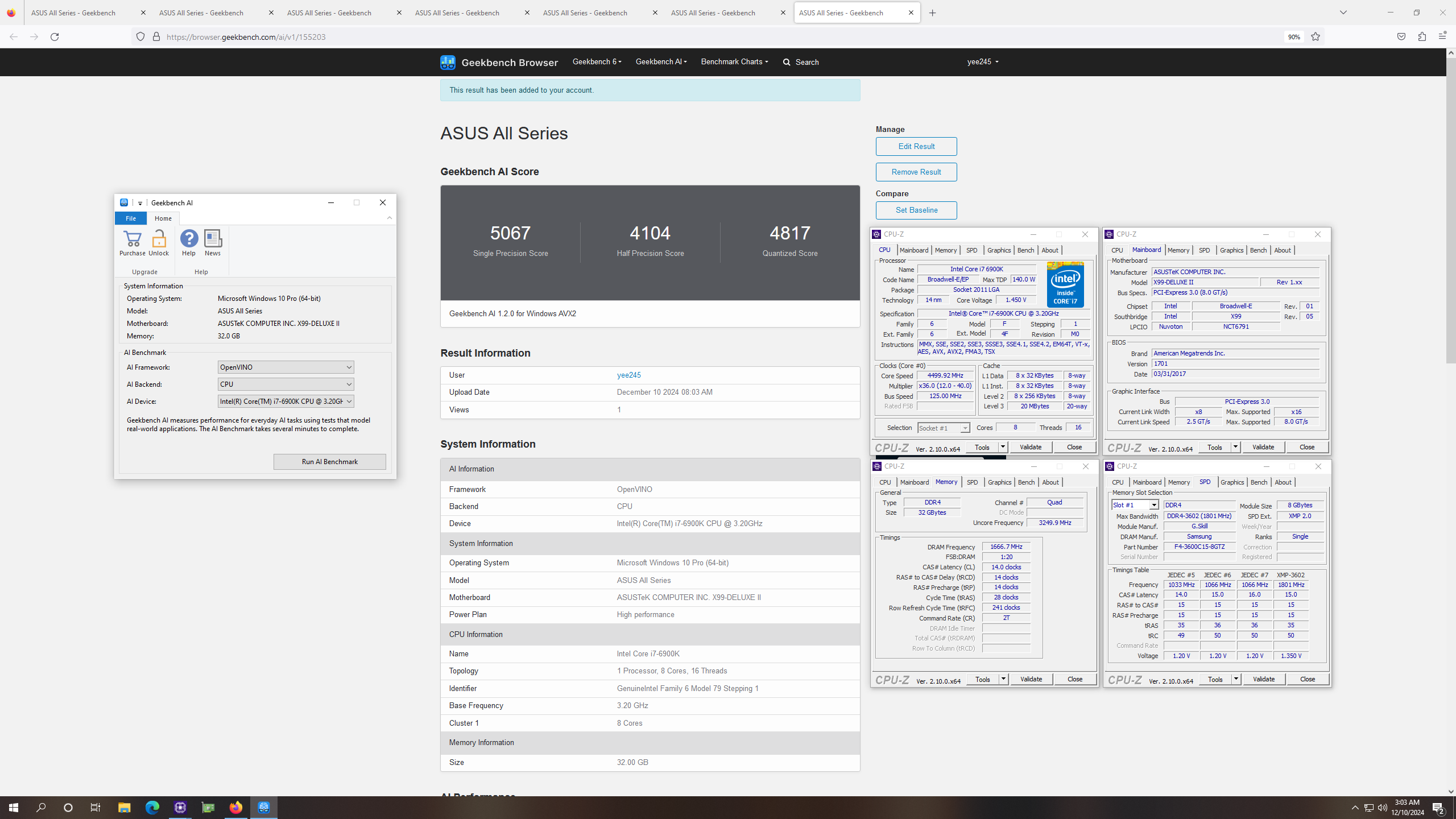Click the Remove Result button
This screenshot has height=819, width=1456.
(x=916, y=172)
